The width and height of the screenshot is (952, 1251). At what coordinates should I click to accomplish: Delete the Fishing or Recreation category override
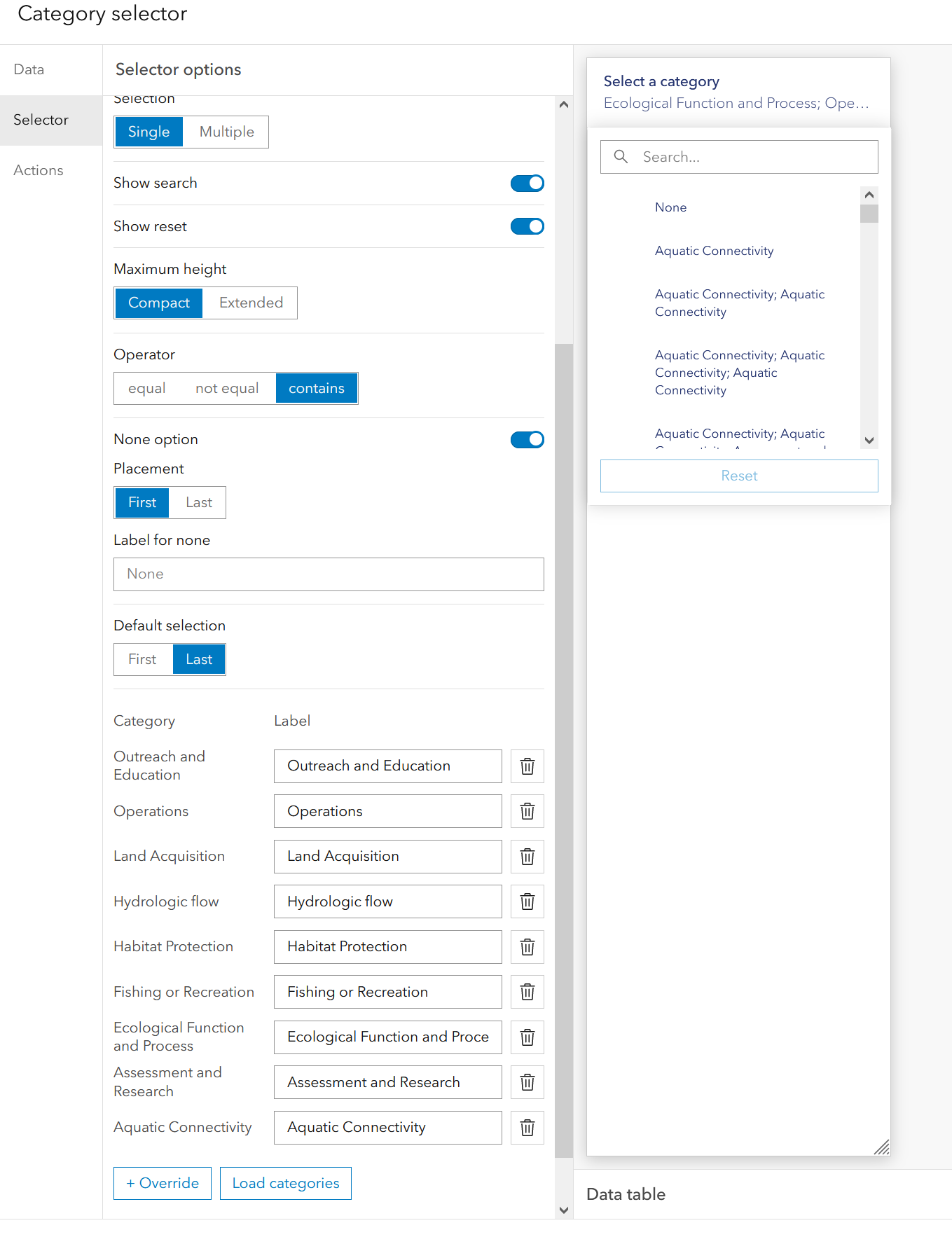pos(527,992)
